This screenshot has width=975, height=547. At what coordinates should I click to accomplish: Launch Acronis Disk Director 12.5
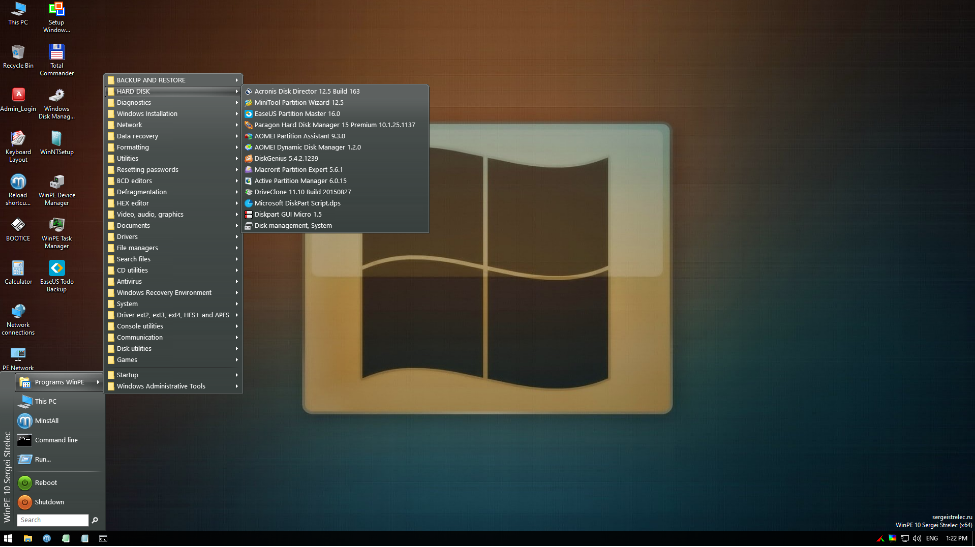(x=306, y=91)
